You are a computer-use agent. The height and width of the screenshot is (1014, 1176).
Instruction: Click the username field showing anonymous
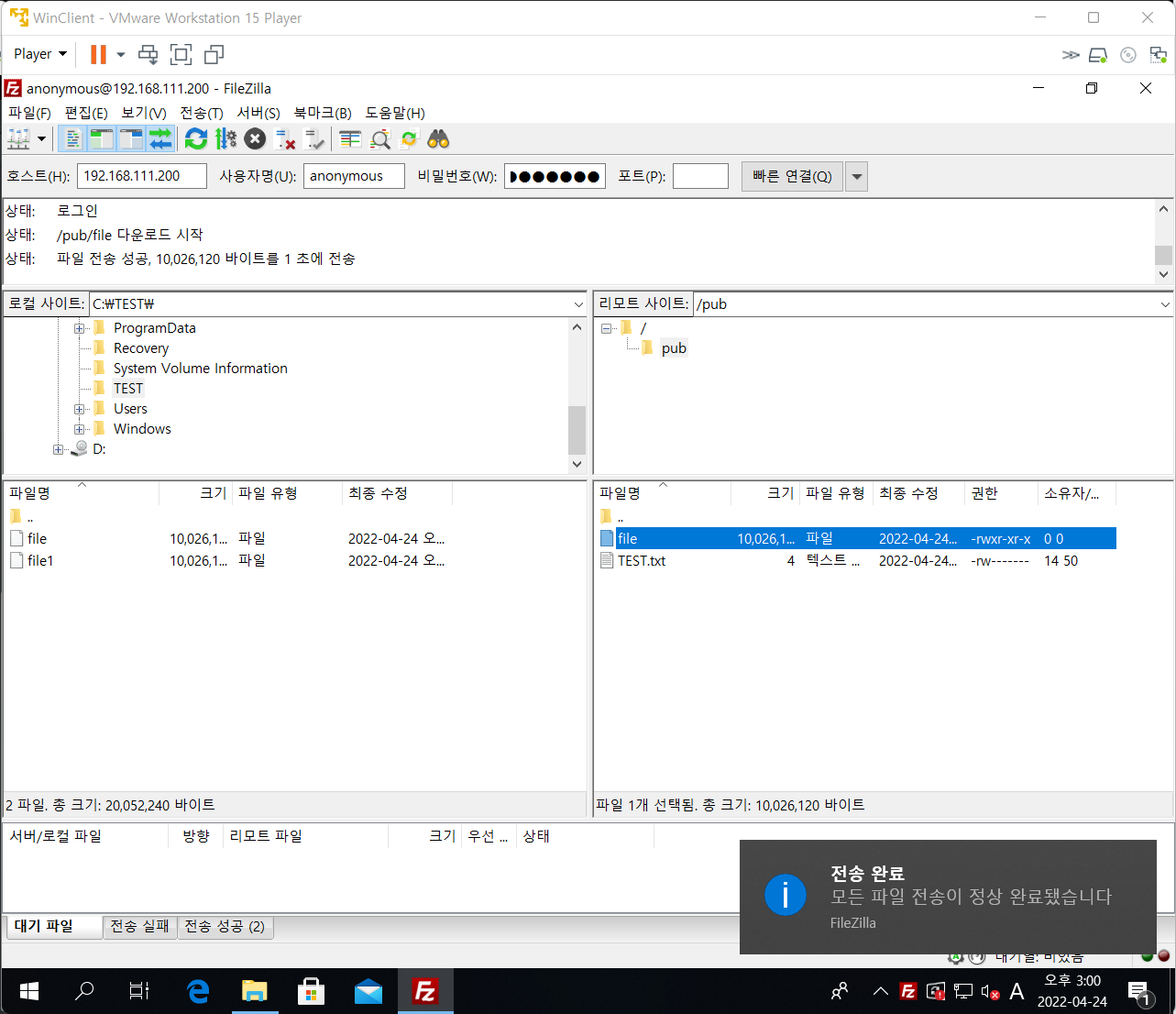pos(354,176)
